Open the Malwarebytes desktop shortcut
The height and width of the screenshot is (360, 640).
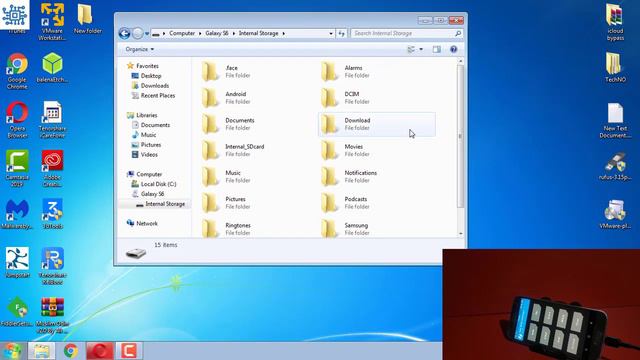point(17,214)
